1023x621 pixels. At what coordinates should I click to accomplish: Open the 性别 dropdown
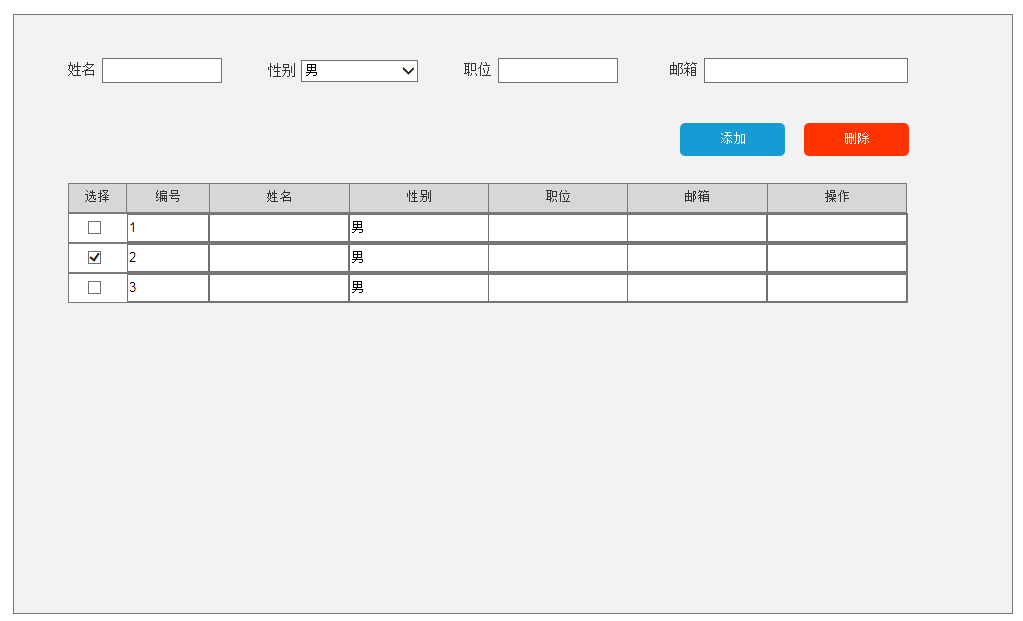pos(359,71)
